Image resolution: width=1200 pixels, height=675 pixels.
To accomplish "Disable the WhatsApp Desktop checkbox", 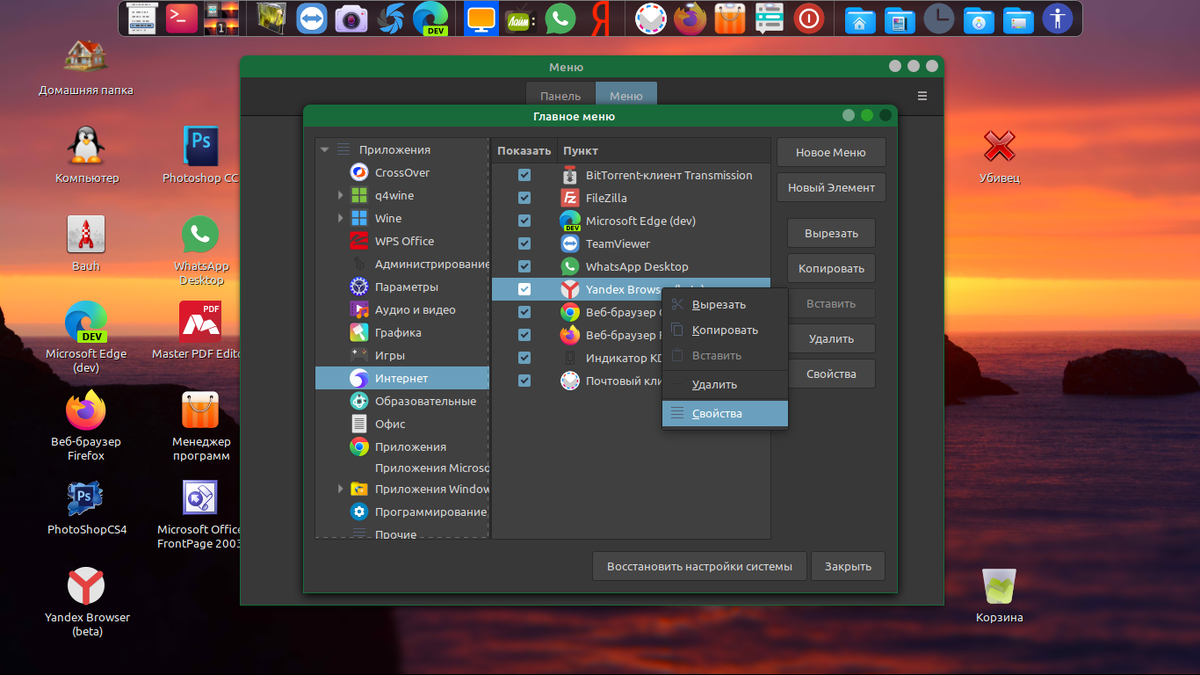I will (x=524, y=267).
